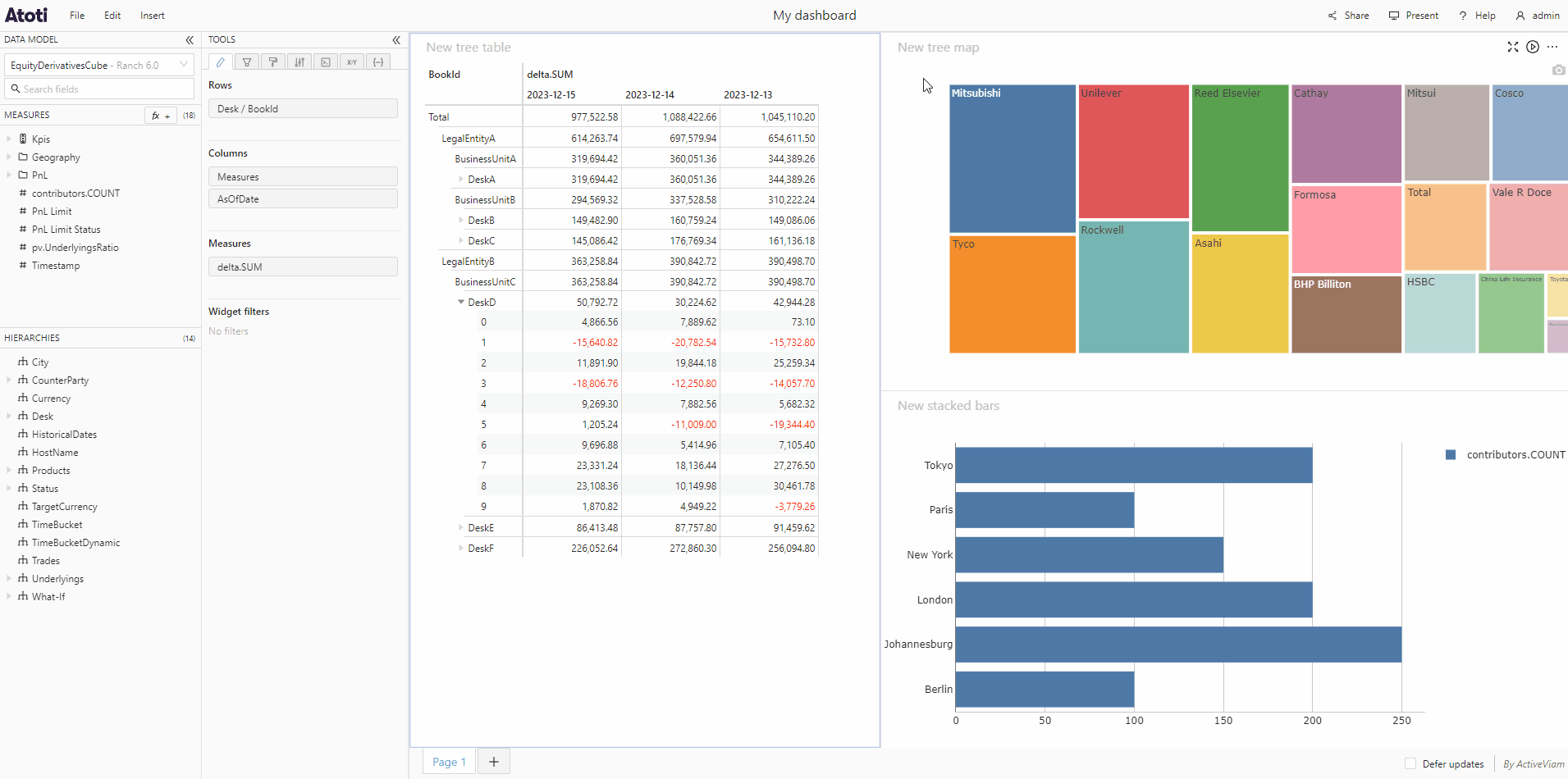Click the search magnifier icon in fields box
Image resolution: width=1568 pixels, height=779 pixels.
pos(15,89)
